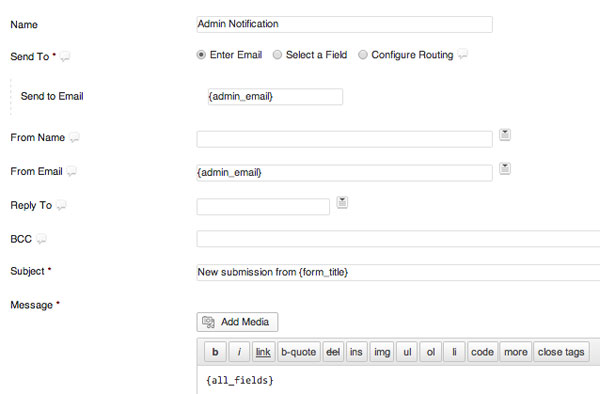Insert a link using the link button
The width and height of the screenshot is (600, 394).
pos(263,352)
